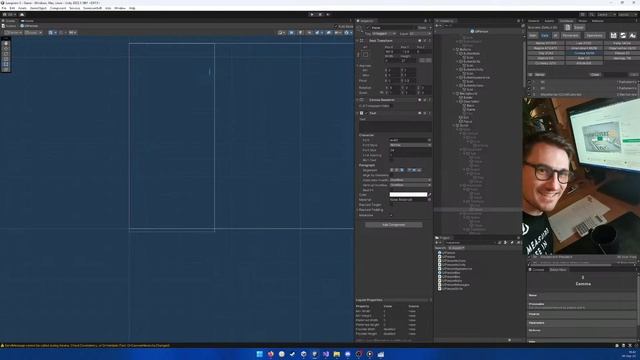Click the Text content input box
This screenshot has width=640, height=360.
(x=395, y=126)
